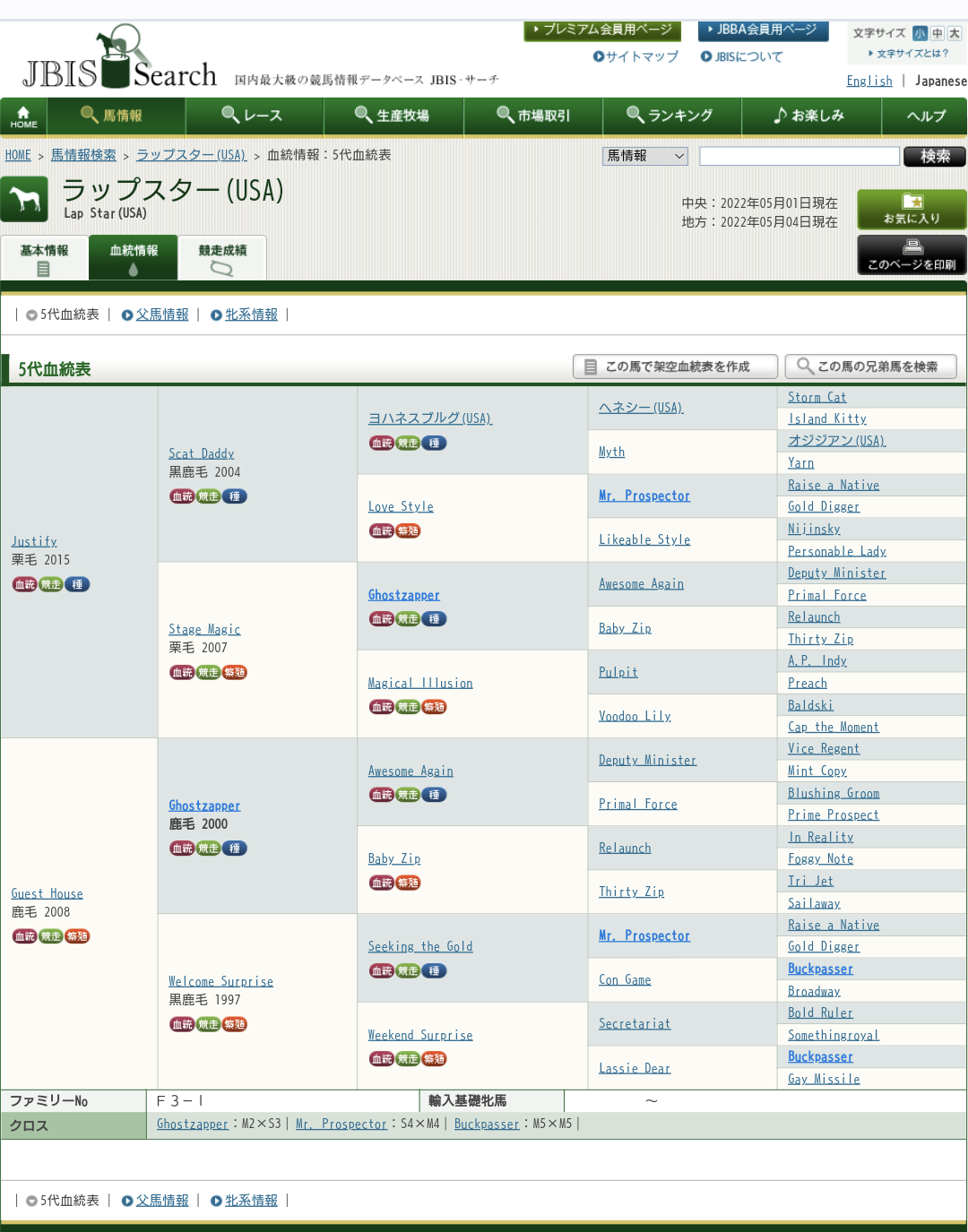Switch language via the English link

[x=869, y=81]
